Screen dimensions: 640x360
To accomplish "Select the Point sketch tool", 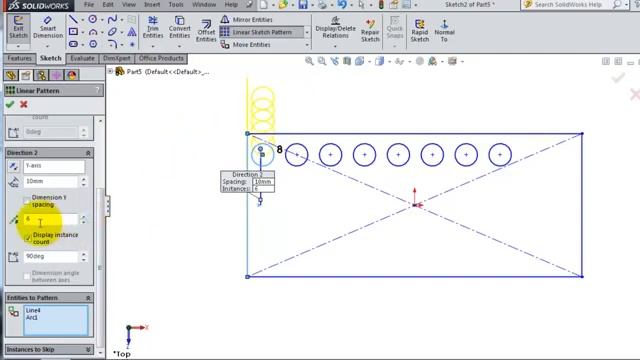I will pos(132,44).
